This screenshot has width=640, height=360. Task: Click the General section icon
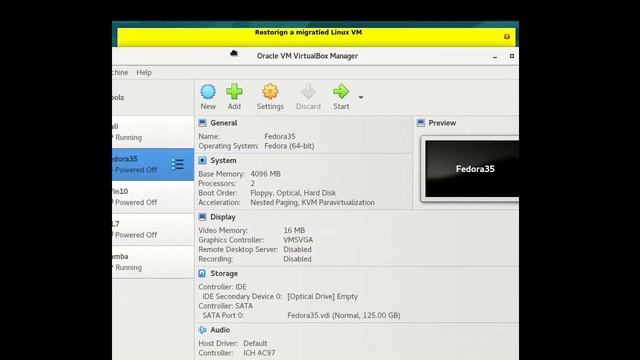pyautogui.click(x=202, y=122)
